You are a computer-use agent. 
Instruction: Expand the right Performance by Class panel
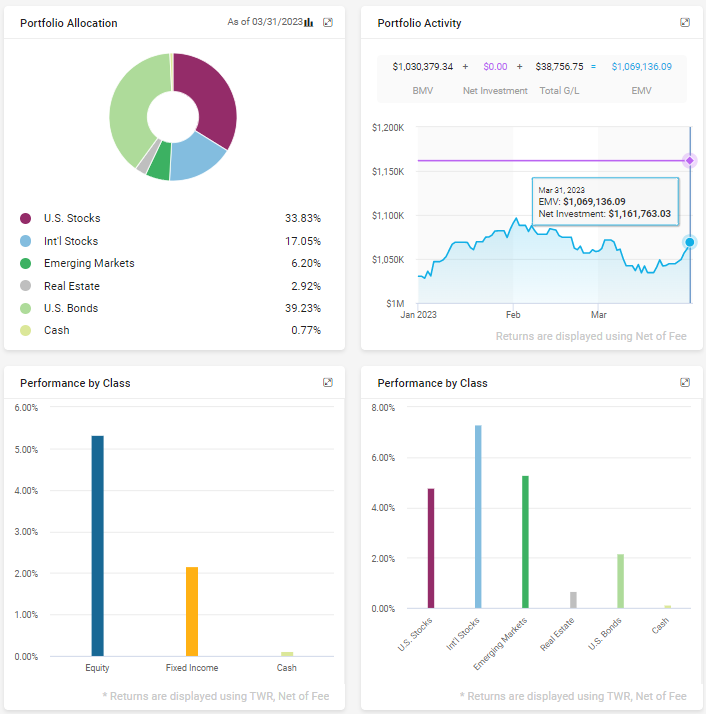click(685, 382)
